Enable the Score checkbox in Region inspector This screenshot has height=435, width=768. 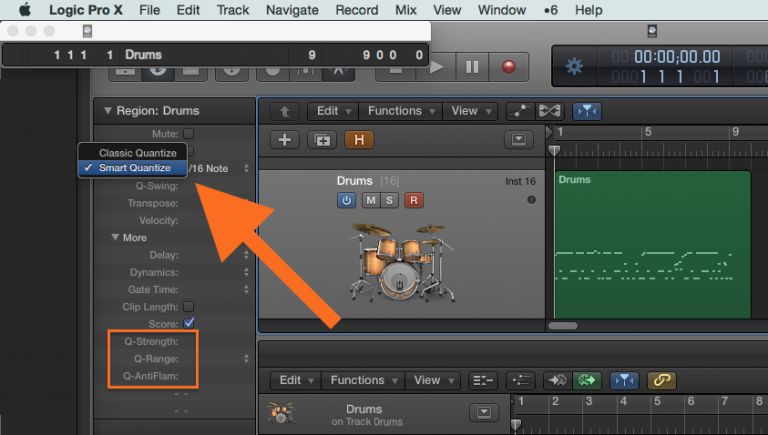189,323
